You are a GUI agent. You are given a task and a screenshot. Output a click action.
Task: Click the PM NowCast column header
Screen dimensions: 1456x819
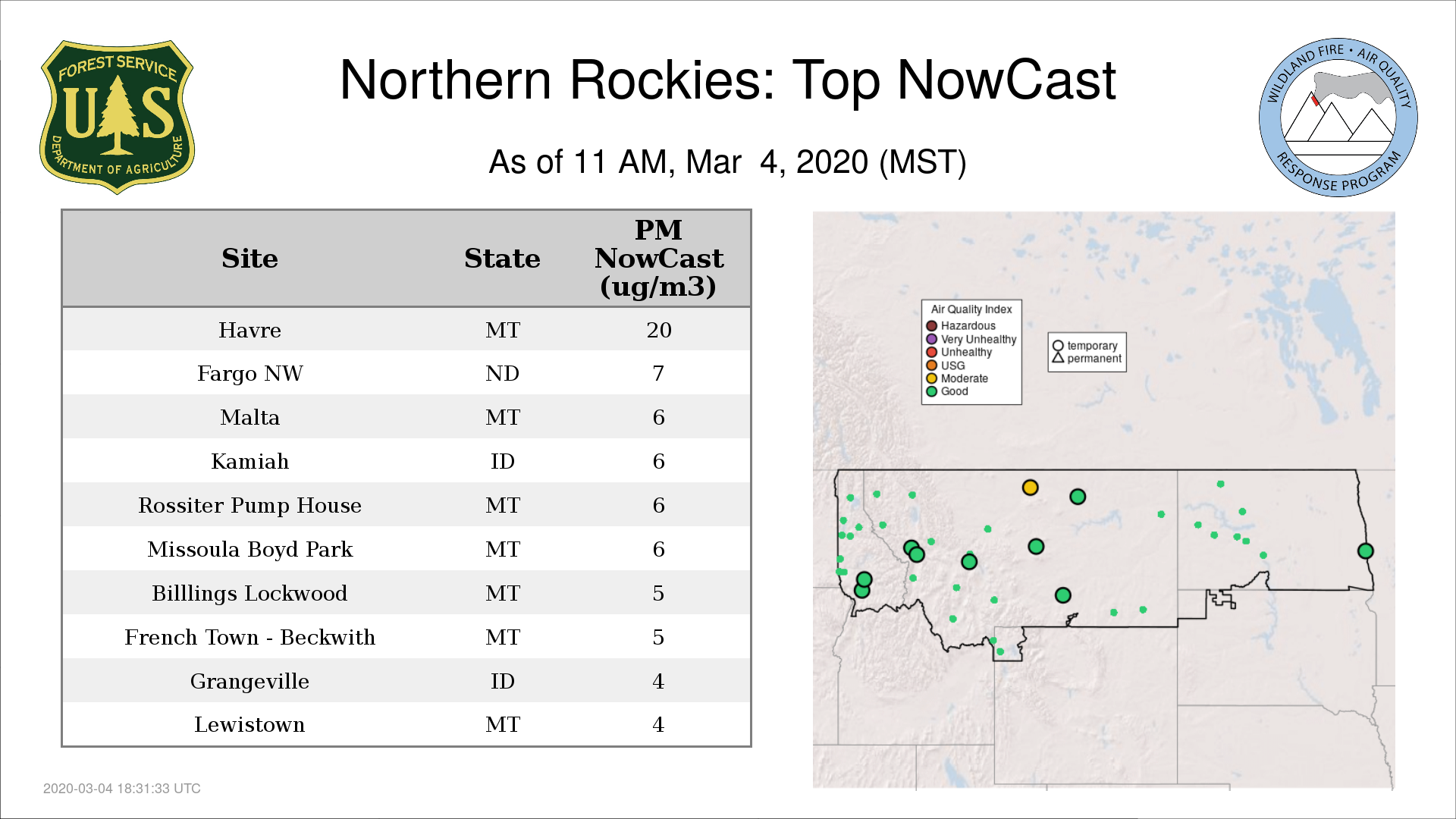[658, 259]
